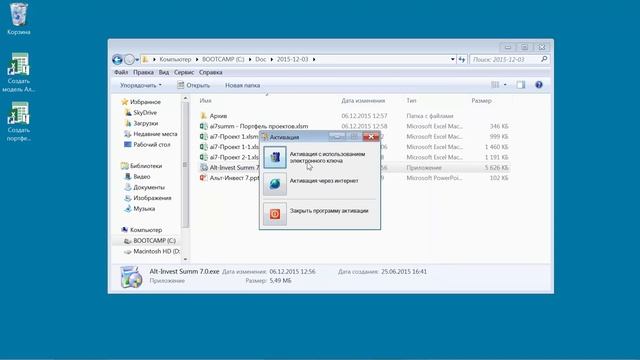The height and width of the screenshot is (360, 640).
Task: Open the address bar history dropdown
Action: [453, 60]
